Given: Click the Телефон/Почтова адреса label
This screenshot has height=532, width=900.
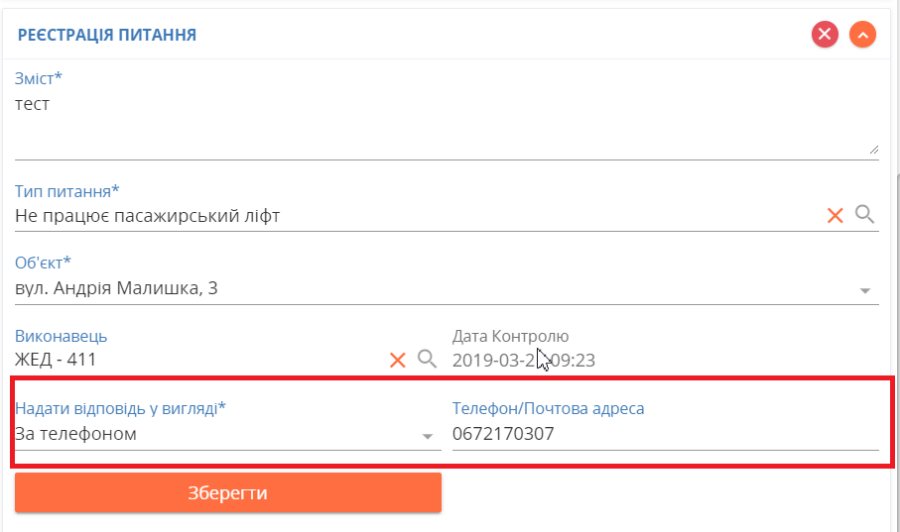Looking at the screenshot, I should pyautogui.click(x=548, y=409).
